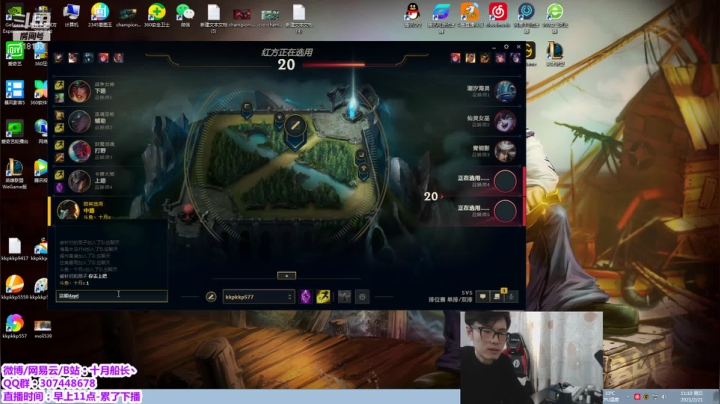This screenshot has height=404, width=720.
Task: Click Smite spell icon beside 打野 teammate
Action: 59,157
